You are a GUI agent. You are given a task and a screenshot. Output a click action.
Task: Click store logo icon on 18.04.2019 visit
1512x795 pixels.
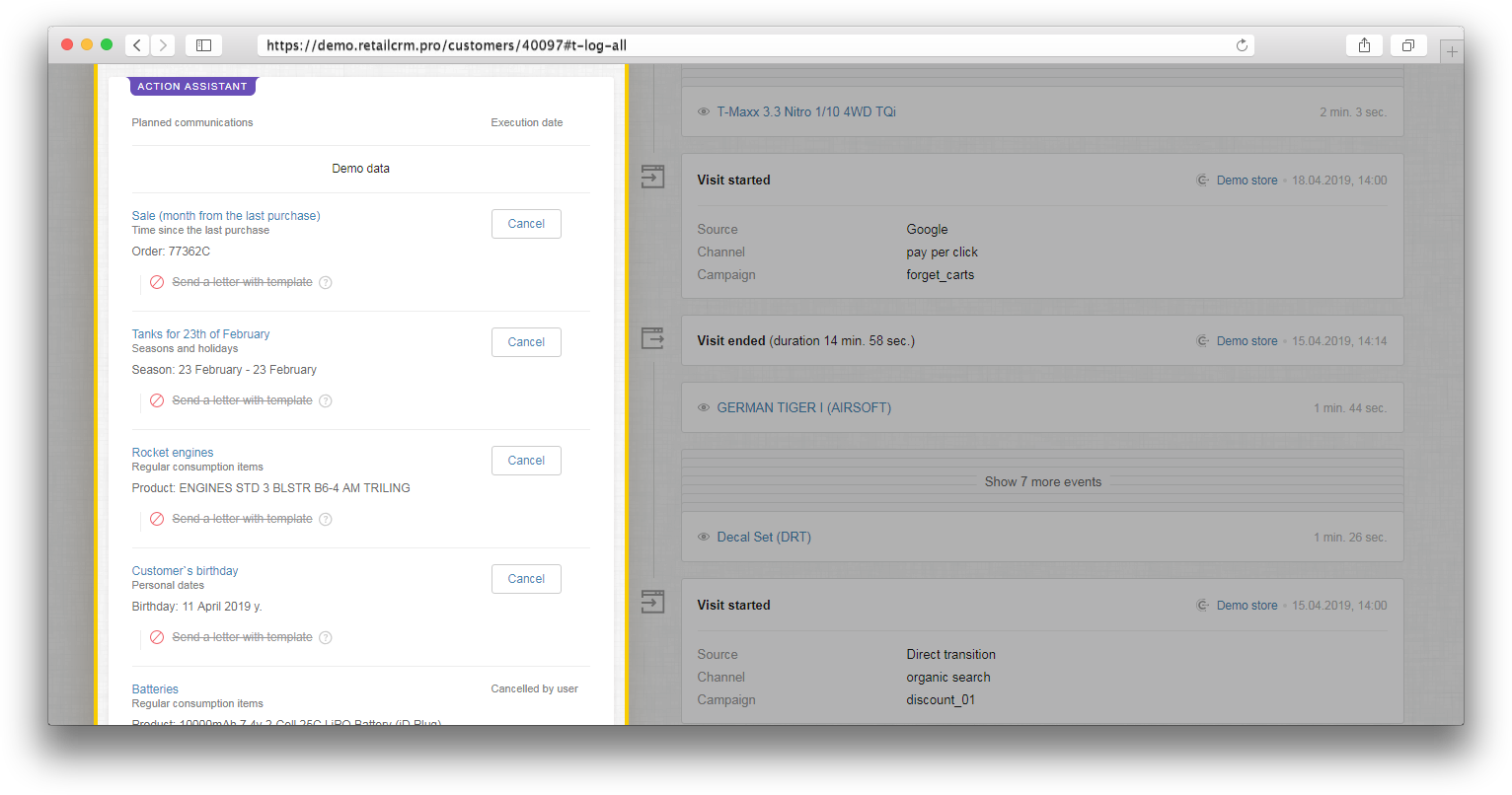tap(1202, 181)
